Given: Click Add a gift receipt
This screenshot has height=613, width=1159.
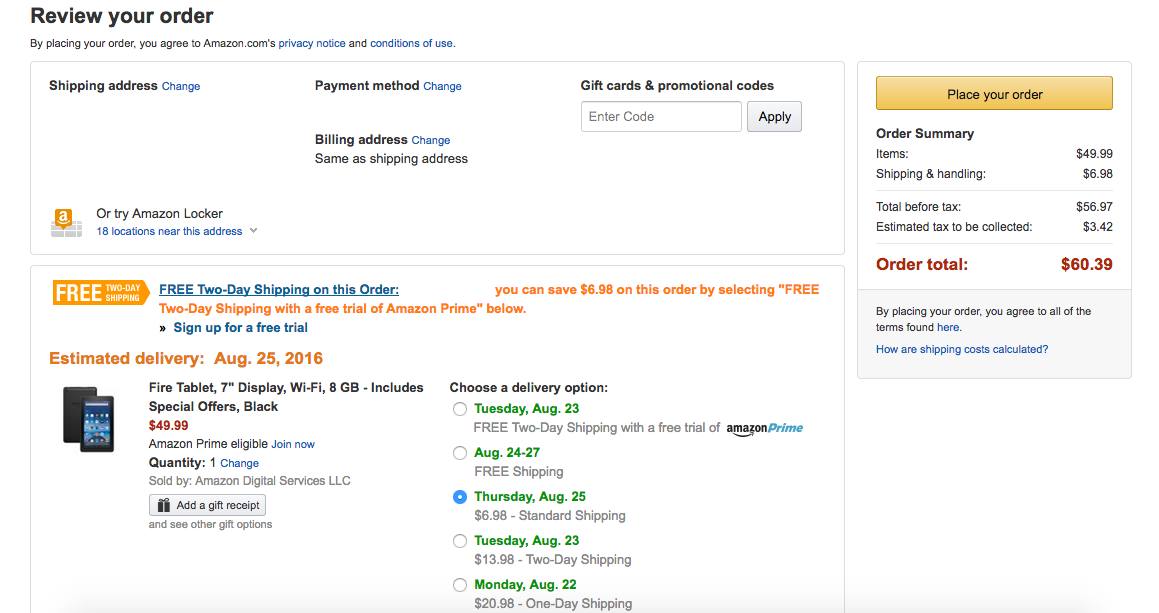Looking at the screenshot, I should 207,505.
